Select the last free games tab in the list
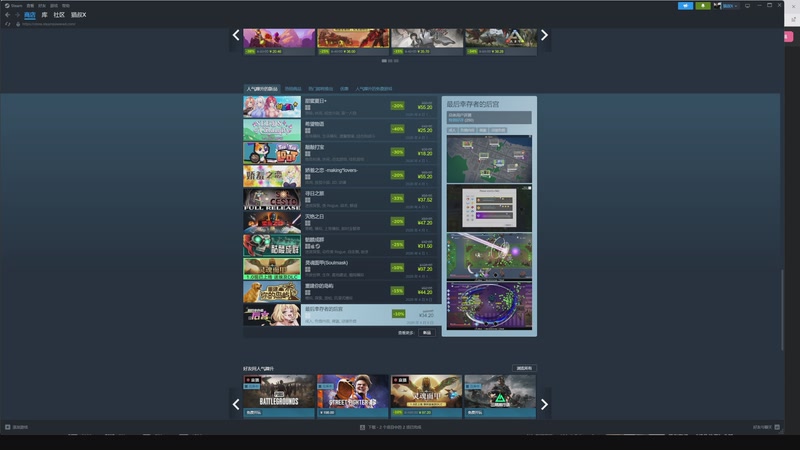 374,89
